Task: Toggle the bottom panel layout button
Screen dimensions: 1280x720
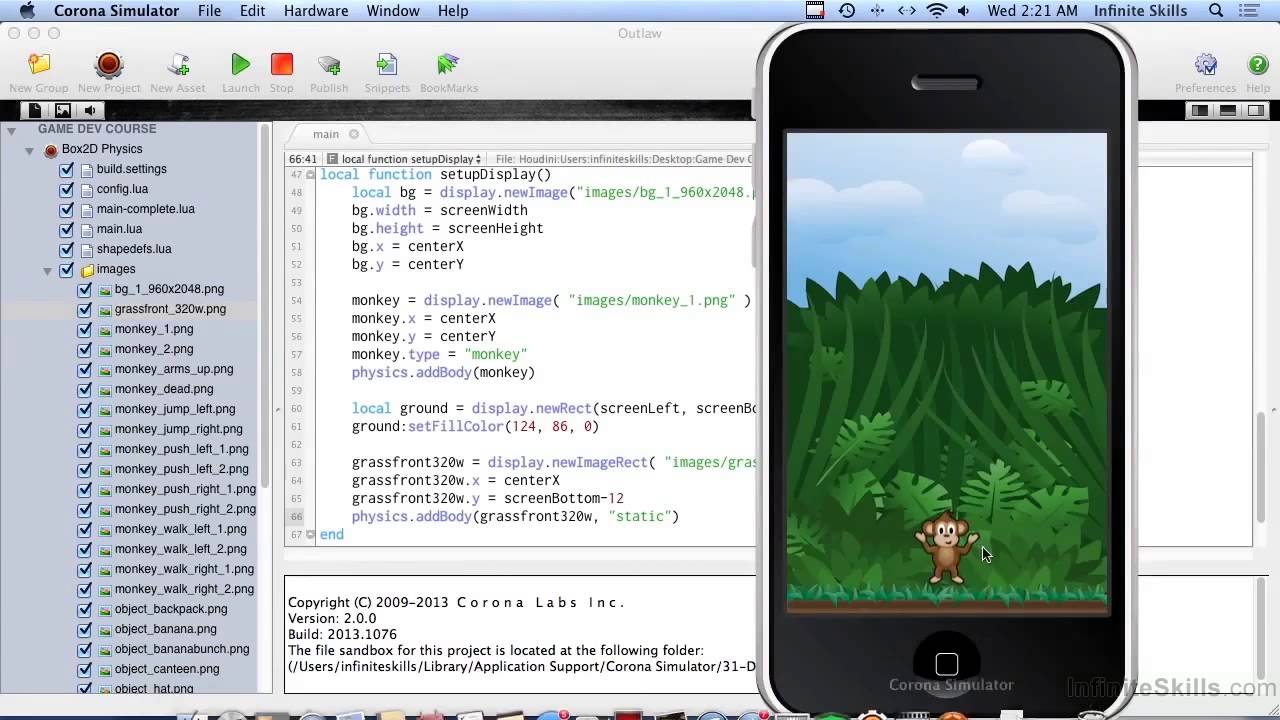Action: (1227, 110)
